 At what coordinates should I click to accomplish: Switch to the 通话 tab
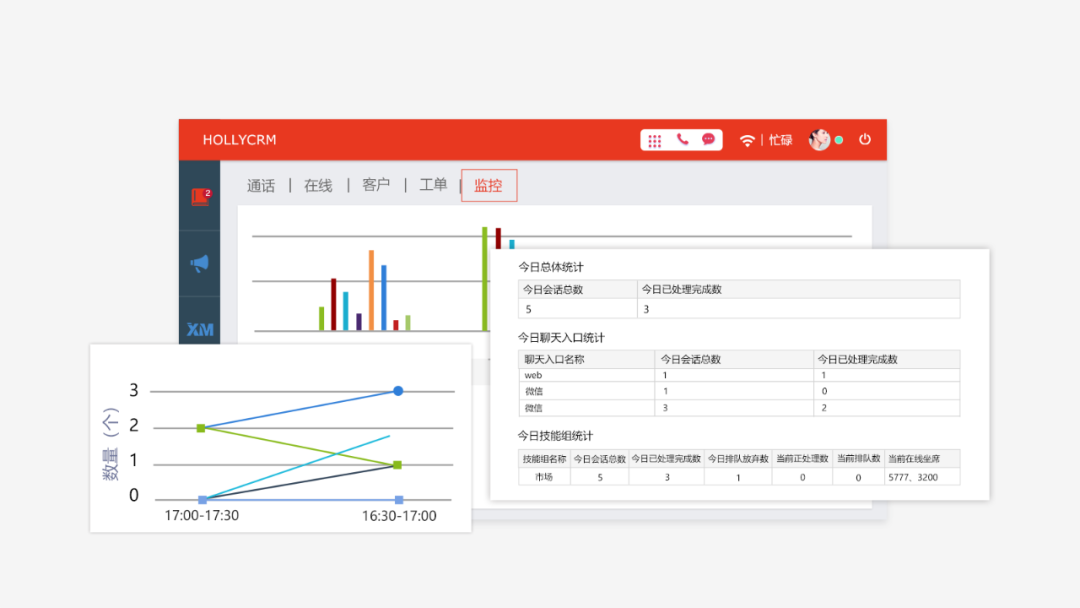[x=260, y=185]
